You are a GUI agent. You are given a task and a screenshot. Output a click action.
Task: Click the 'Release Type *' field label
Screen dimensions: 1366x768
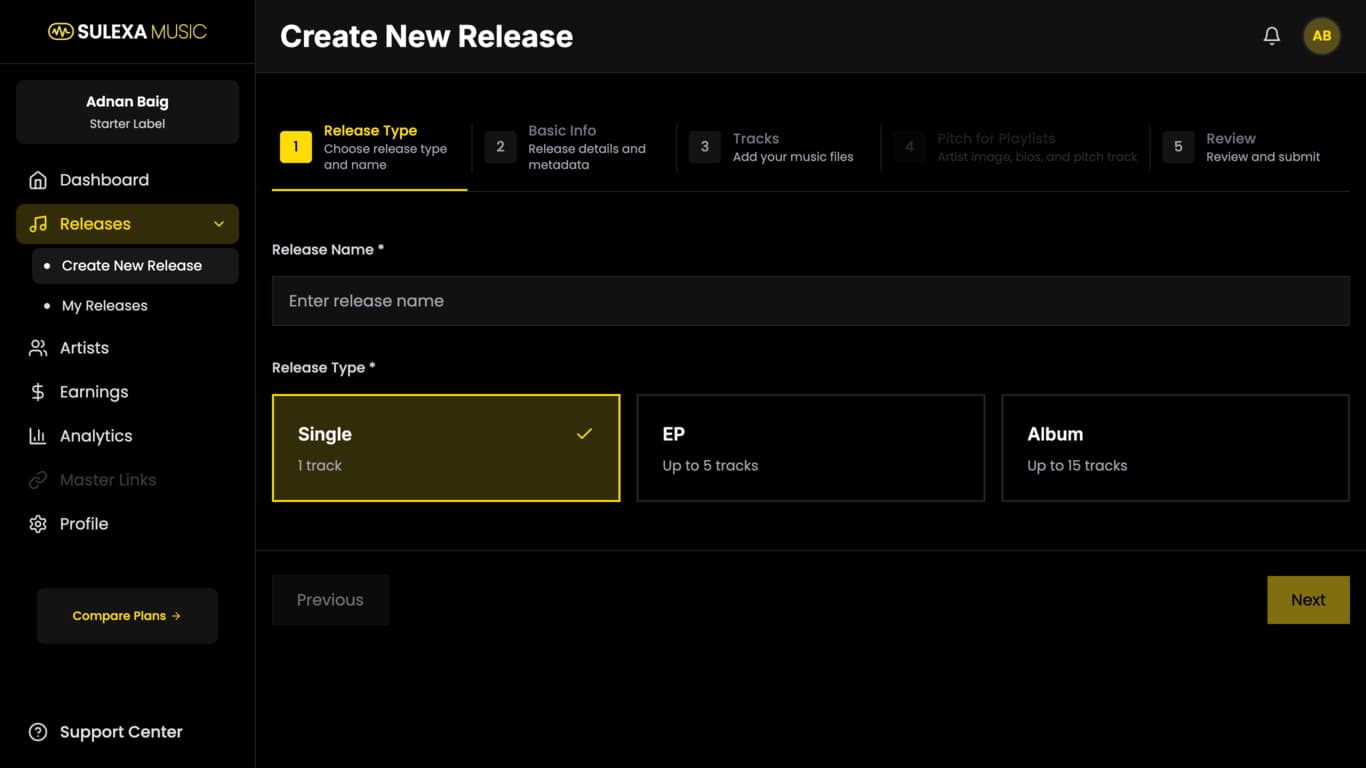(324, 368)
